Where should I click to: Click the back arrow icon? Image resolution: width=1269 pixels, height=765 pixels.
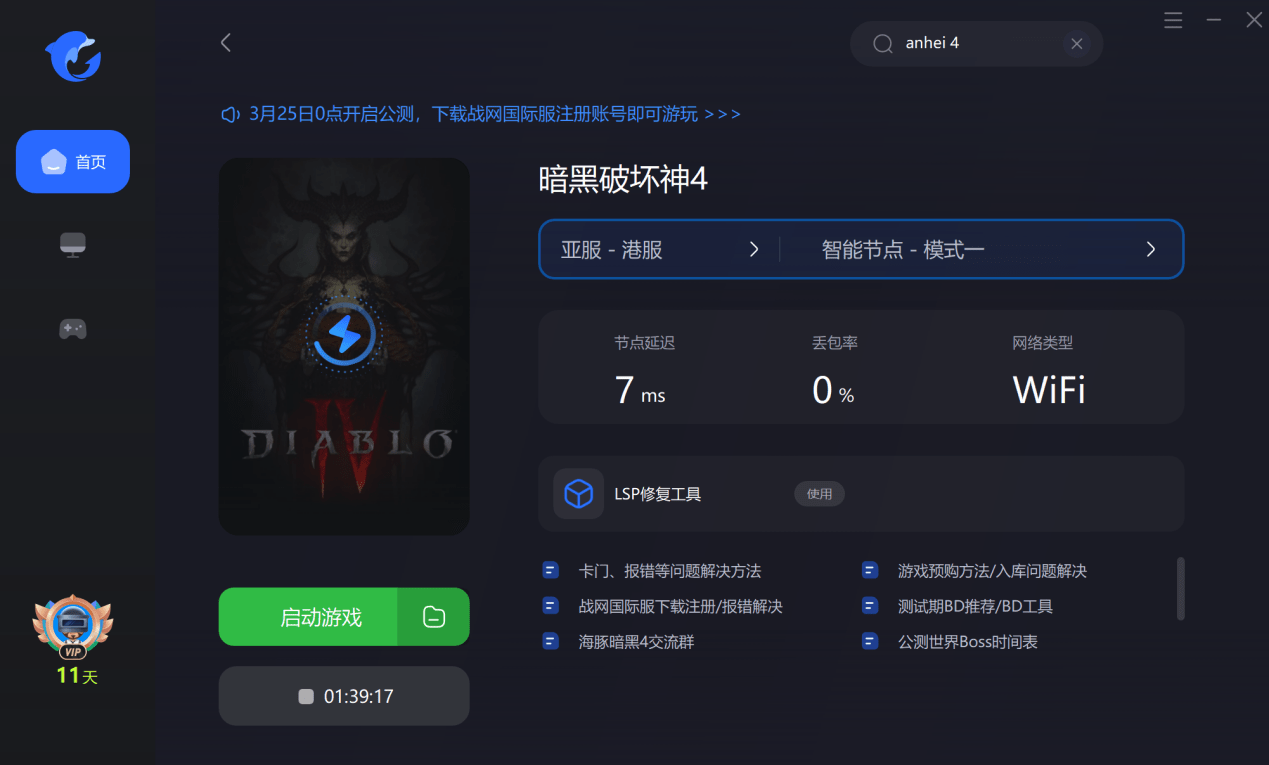pos(226,42)
